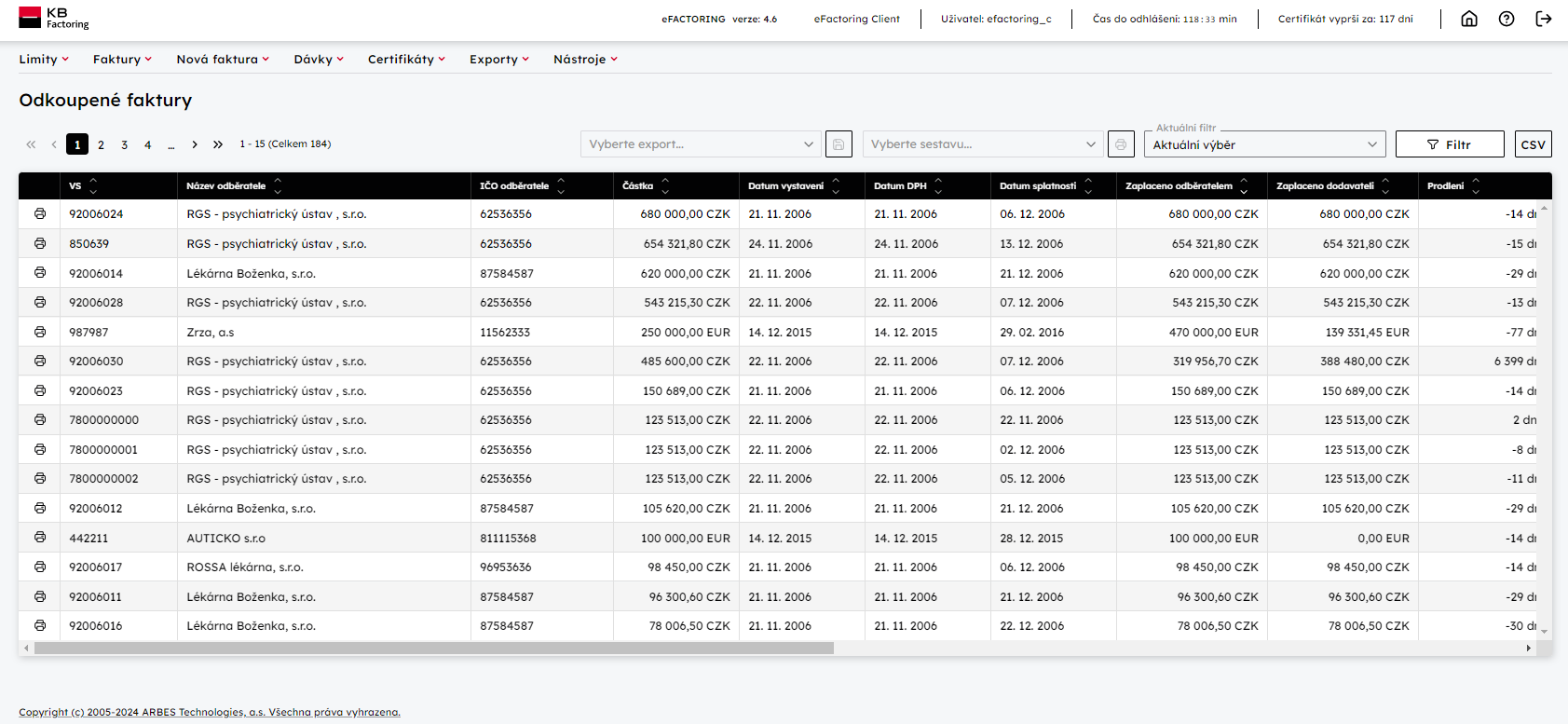Open the KB Factoring logo
This screenshot has height=724, width=1568.
tap(54, 18)
